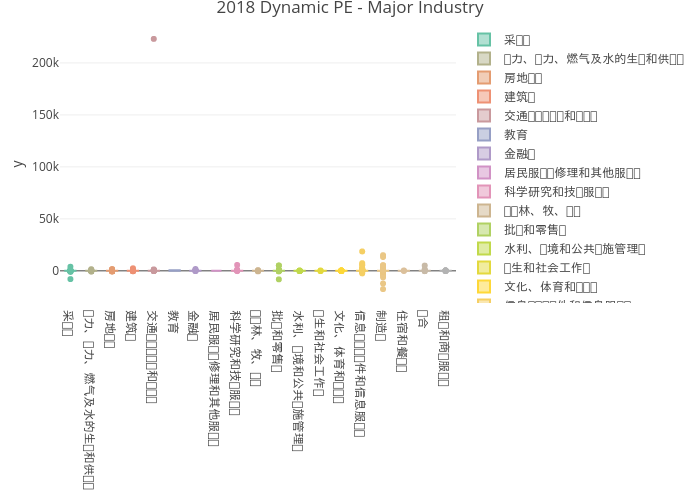This screenshot has height=500, width=700.
Task: Select the highest yellow-orange point in 信息 column
Action: tap(362, 251)
